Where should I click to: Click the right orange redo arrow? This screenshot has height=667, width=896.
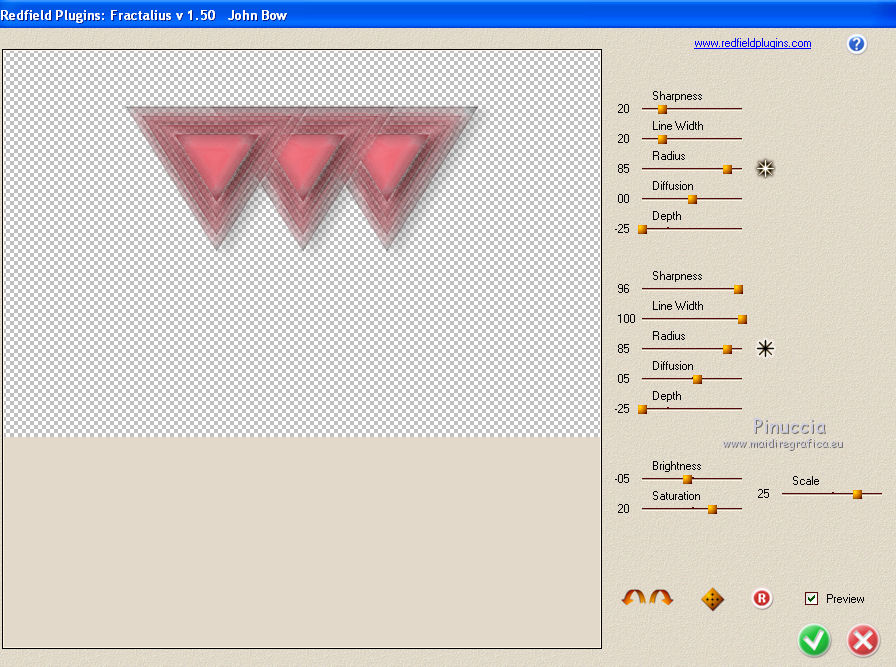coord(661,597)
